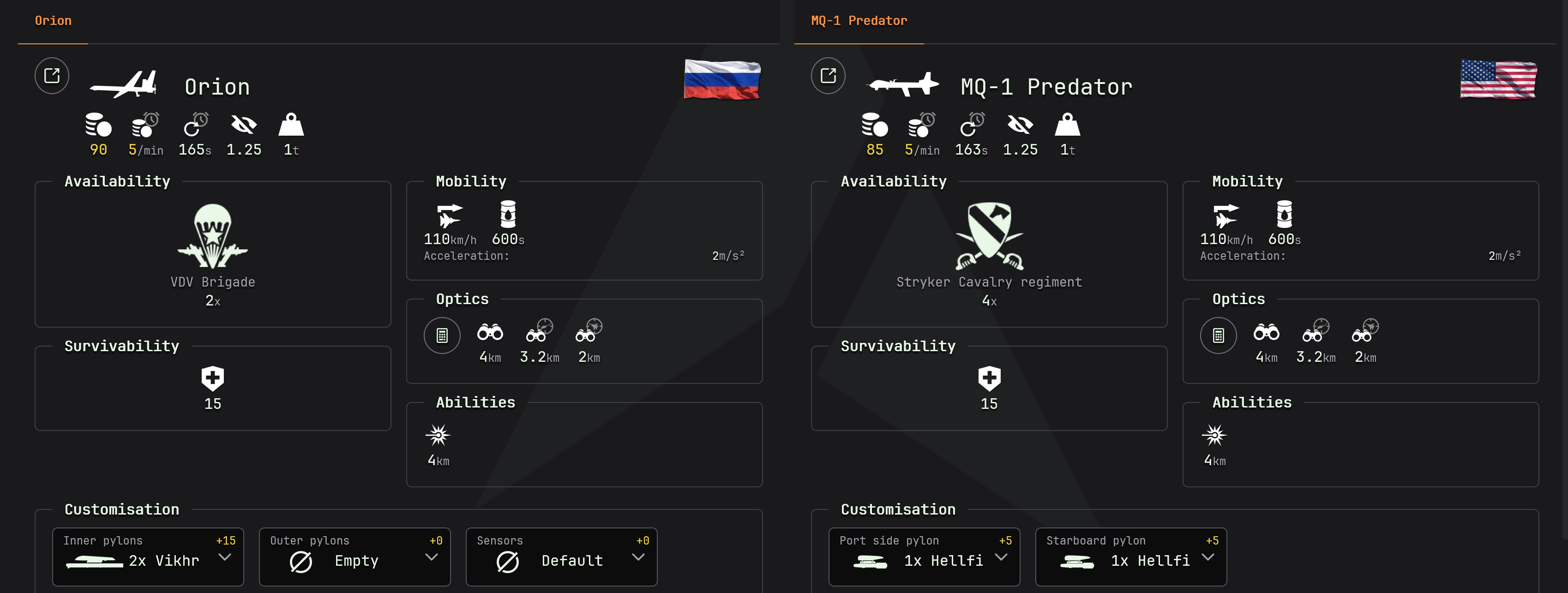The image size is (1568, 593).
Task: Switch to the MQ-1 Predator tab
Action: click(x=858, y=21)
